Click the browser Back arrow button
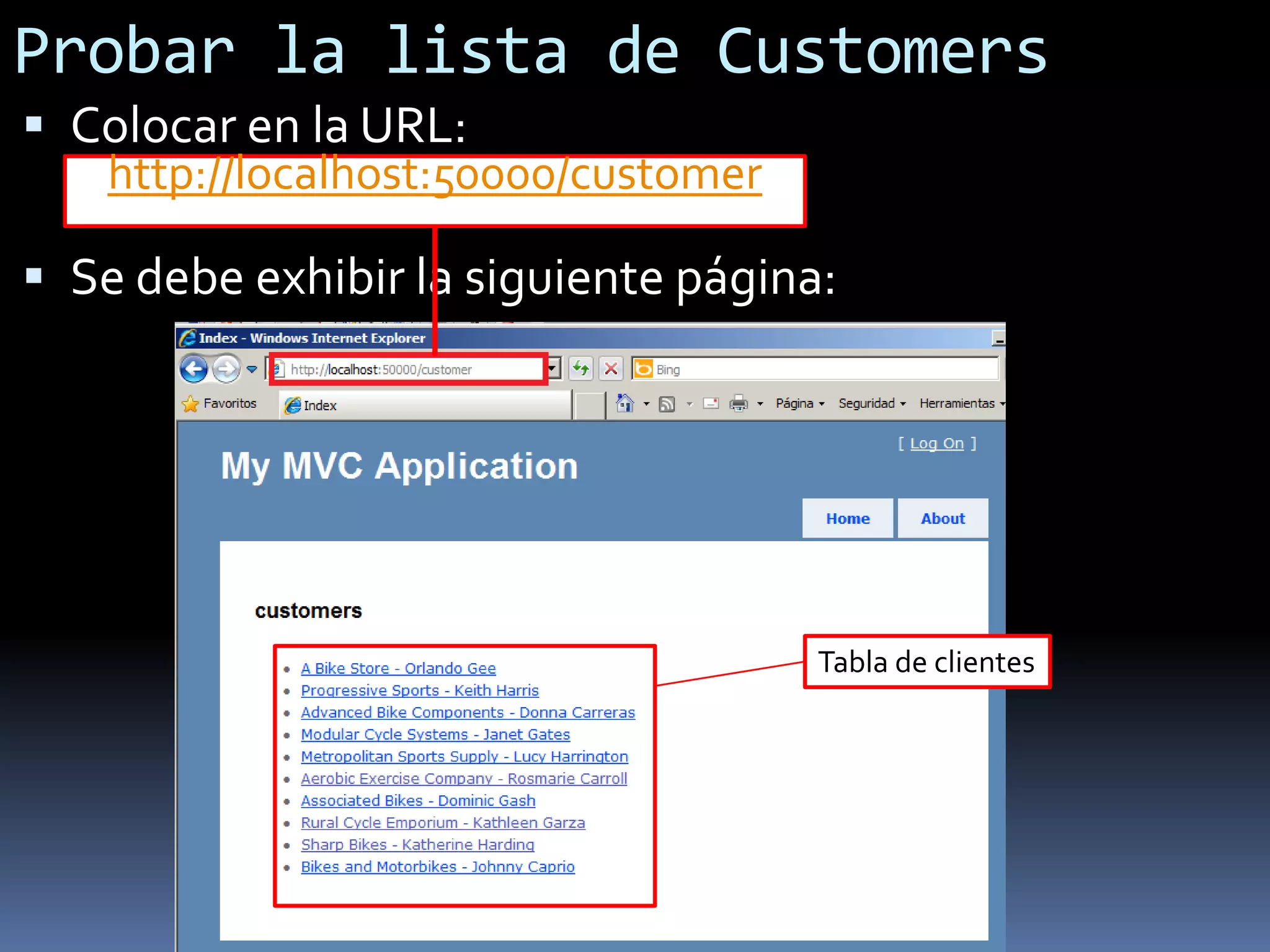Viewport: 1270px width, 952px height. coord(193,369)
